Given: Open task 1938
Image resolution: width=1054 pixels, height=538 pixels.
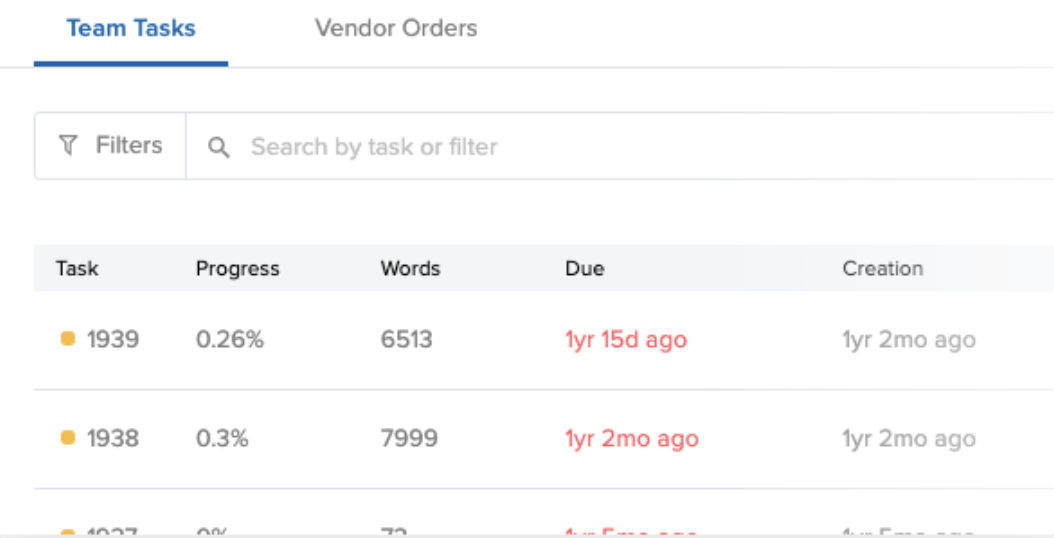Looking at the screenshot, I should (112, 439).
